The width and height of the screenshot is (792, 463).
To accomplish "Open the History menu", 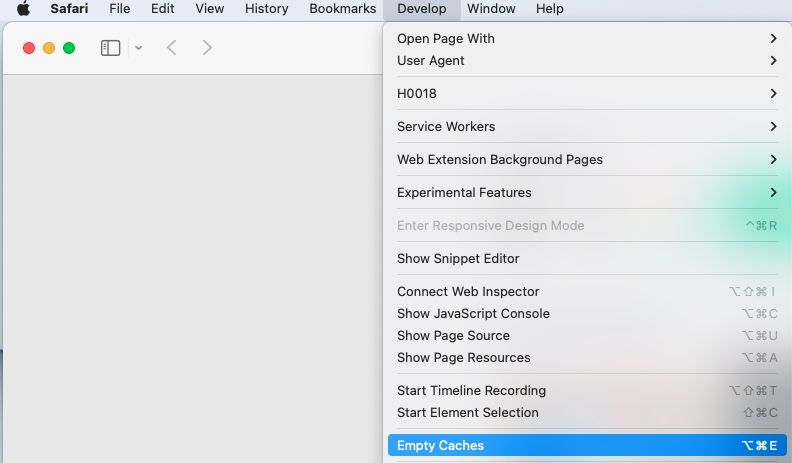I will [267, 9].
